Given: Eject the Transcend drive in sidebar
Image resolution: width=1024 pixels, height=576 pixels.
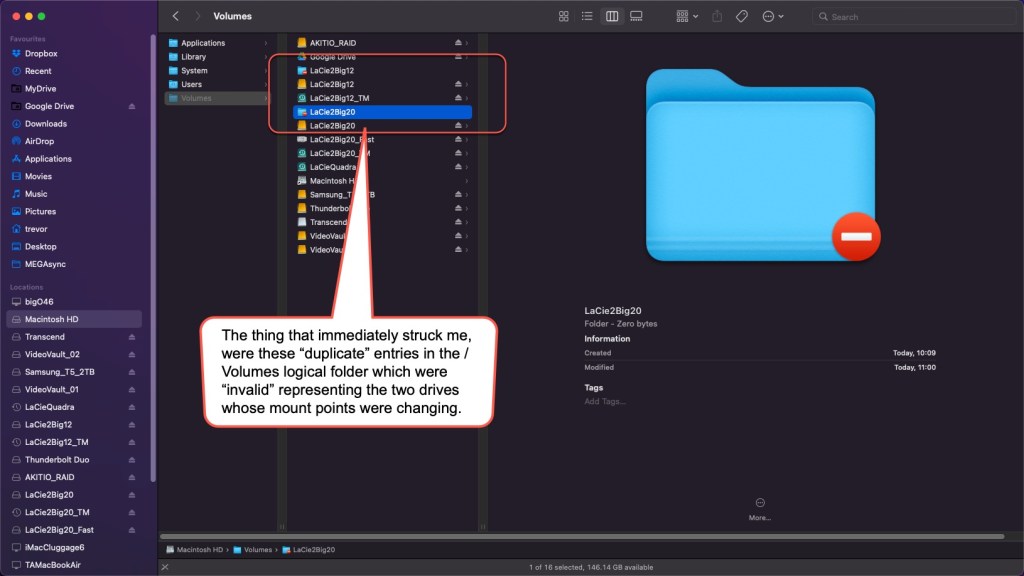Looking at the screenshot, I should 132,337.
